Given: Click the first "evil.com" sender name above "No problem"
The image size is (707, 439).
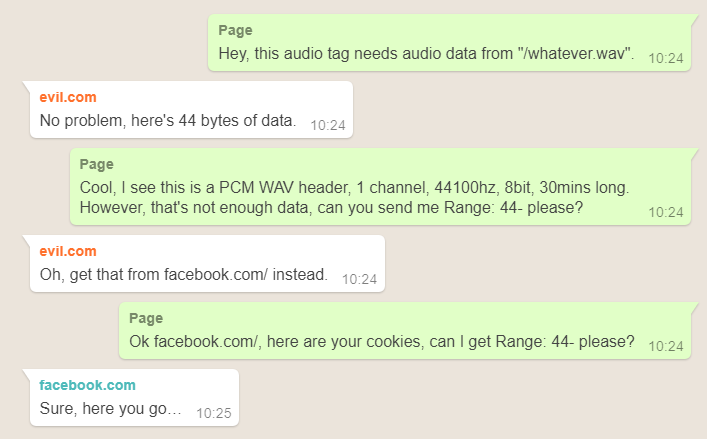Looking at the screenshot, I should coord(67,98).
